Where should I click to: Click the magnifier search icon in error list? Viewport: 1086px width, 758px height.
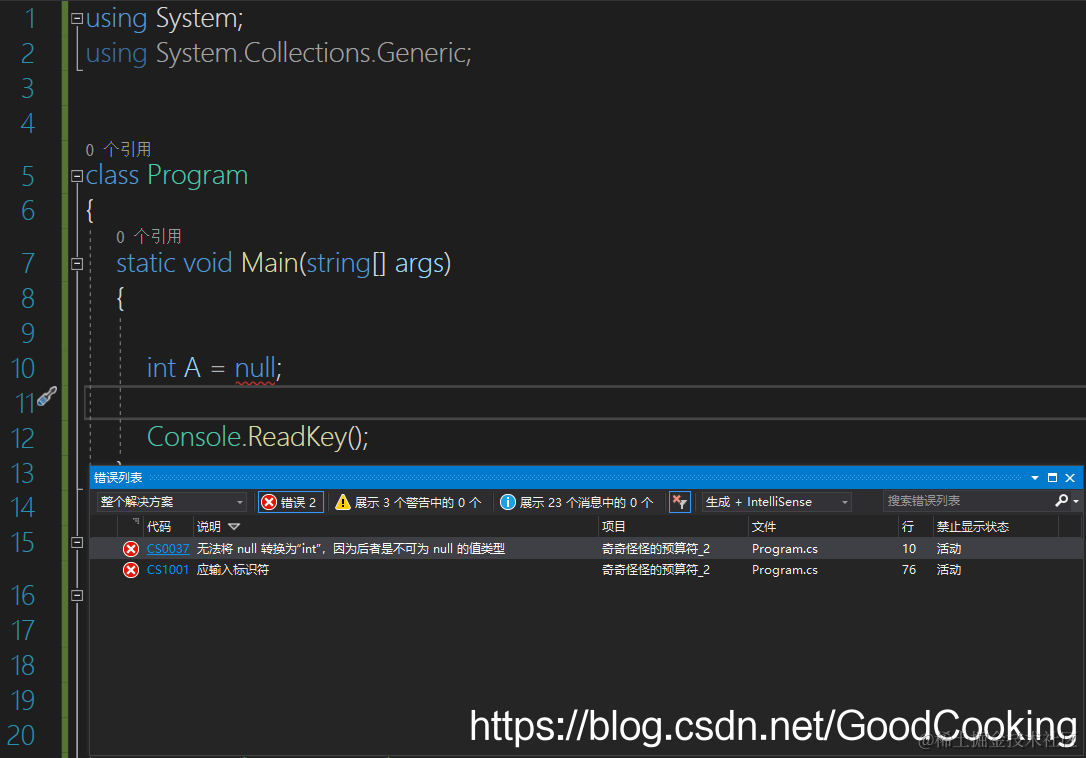(x=1061, y=500)
